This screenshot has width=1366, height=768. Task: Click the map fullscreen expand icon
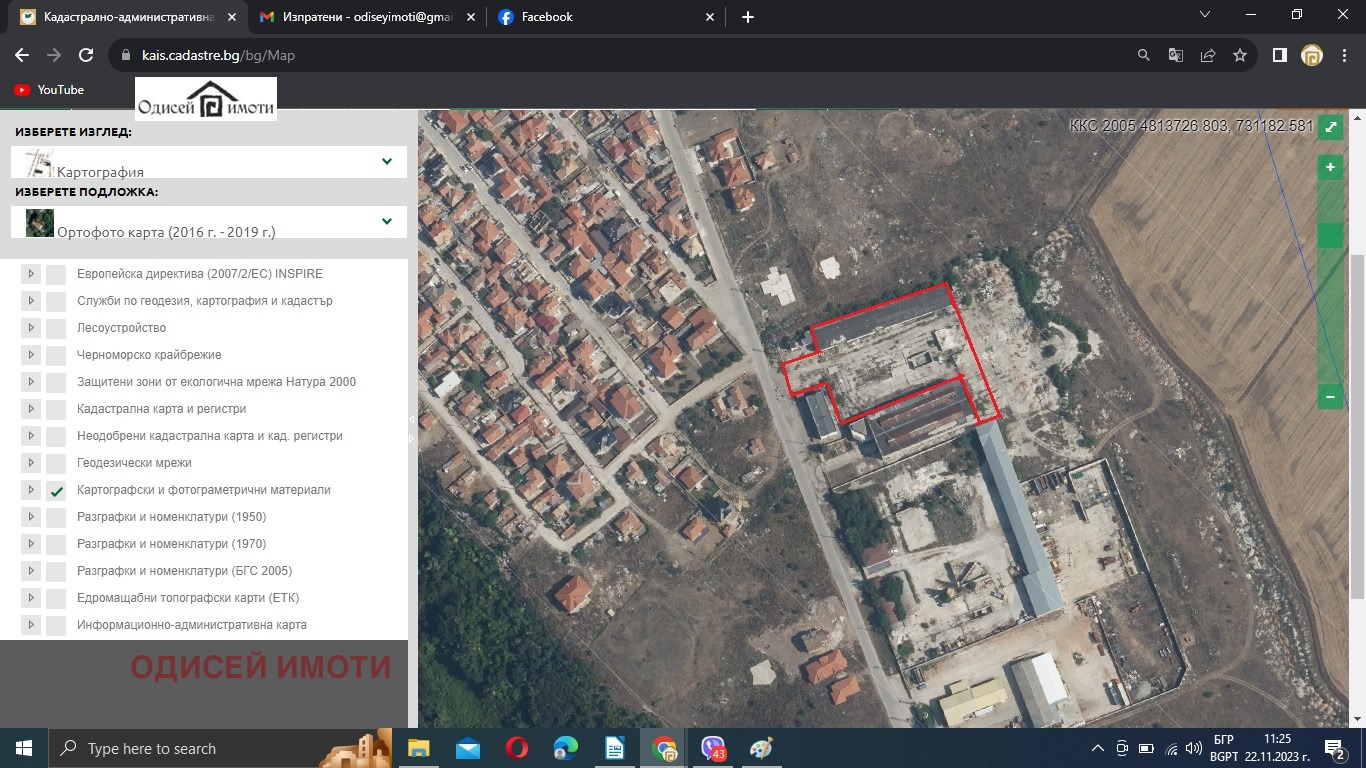(x=1330, y=127)
